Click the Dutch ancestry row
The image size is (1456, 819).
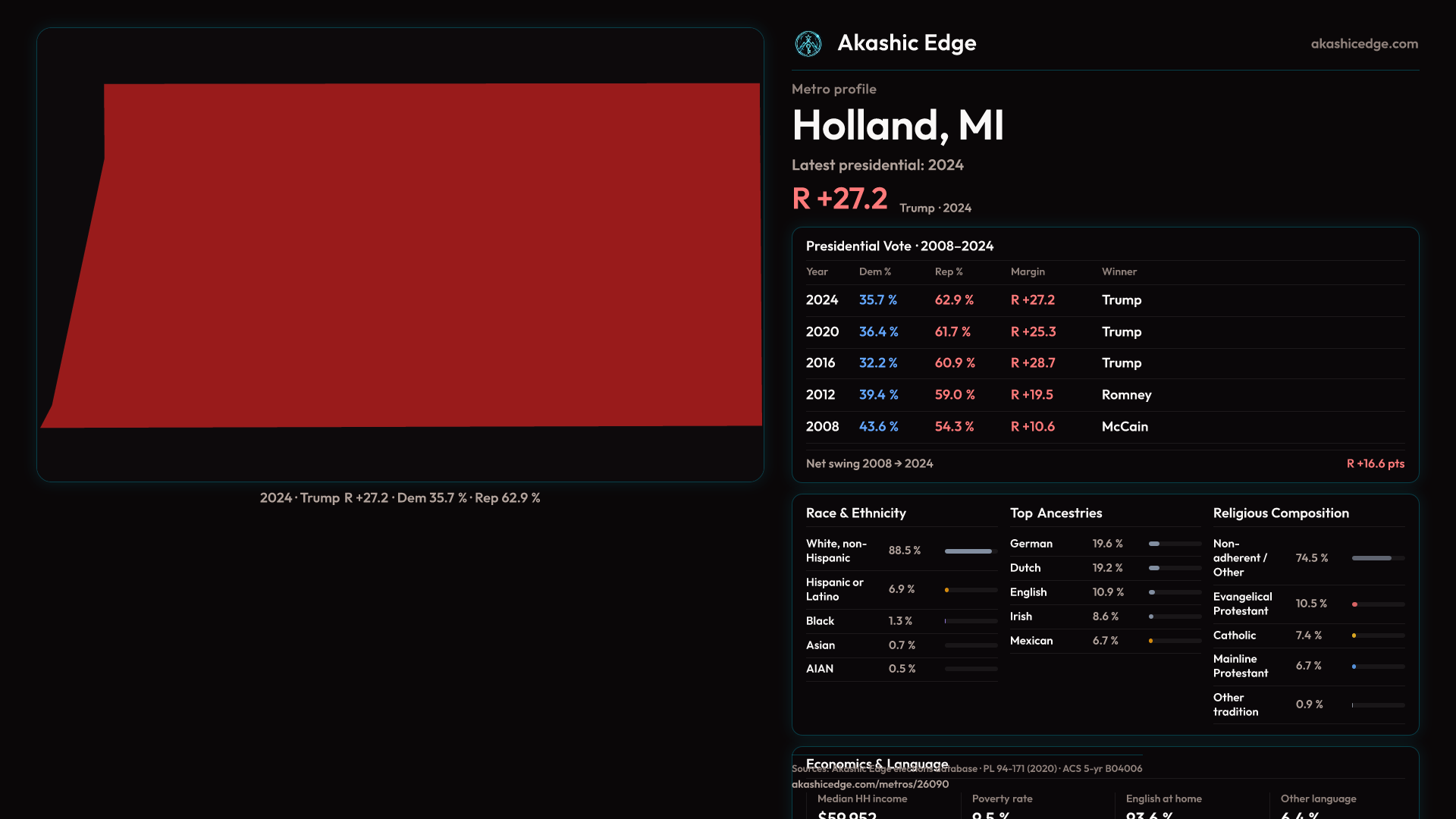(1104, 568)
